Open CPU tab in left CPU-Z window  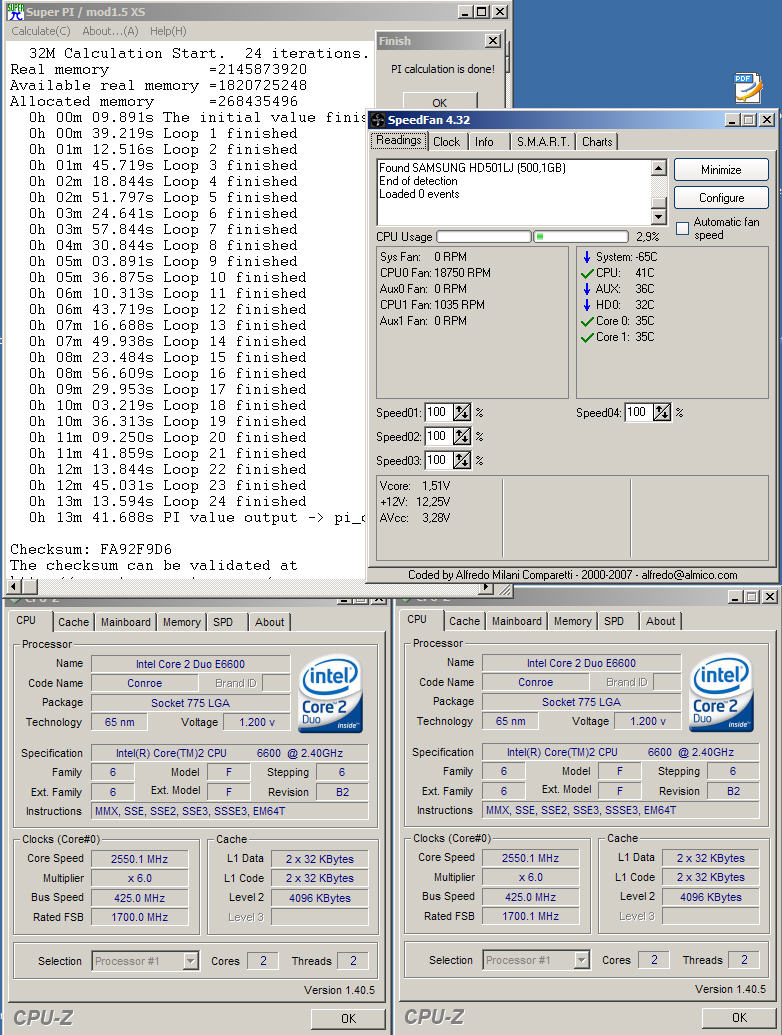click(x=26, y=620)
